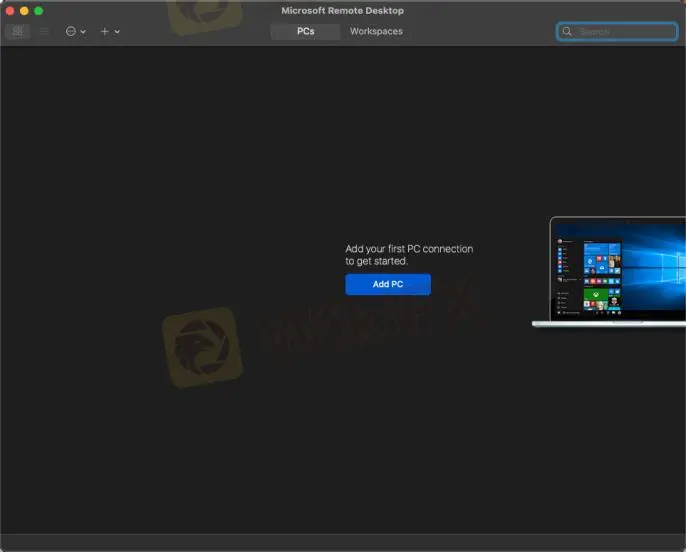This screenshot has width=686, height=552.
Task: Switch to list view layout
Action: coord(43,32)
